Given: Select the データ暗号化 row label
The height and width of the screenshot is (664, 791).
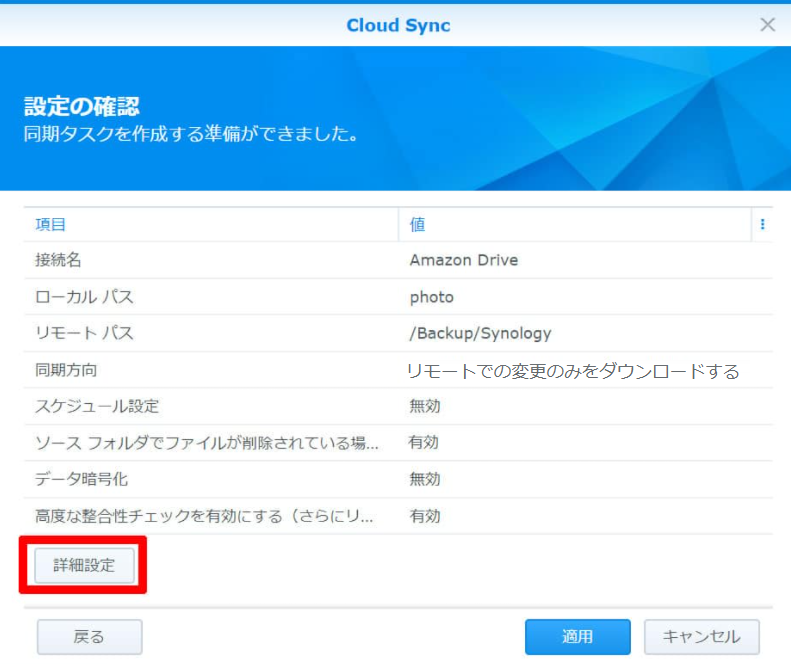Looking at the screenshot, I should [x=81, y=479].
